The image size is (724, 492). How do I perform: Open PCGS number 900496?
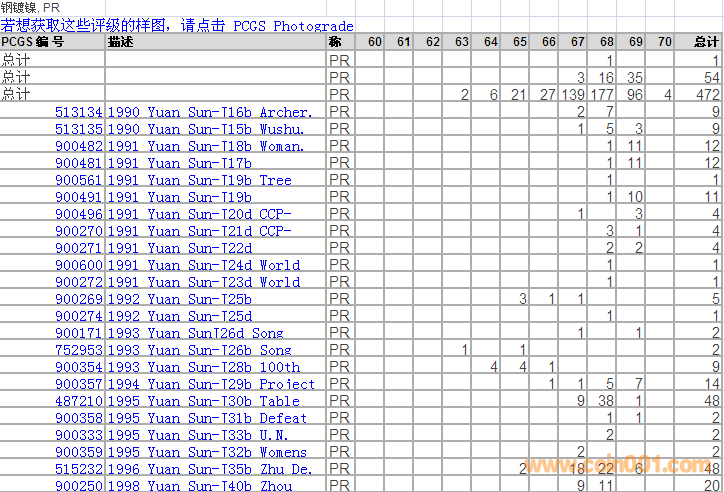78,214
